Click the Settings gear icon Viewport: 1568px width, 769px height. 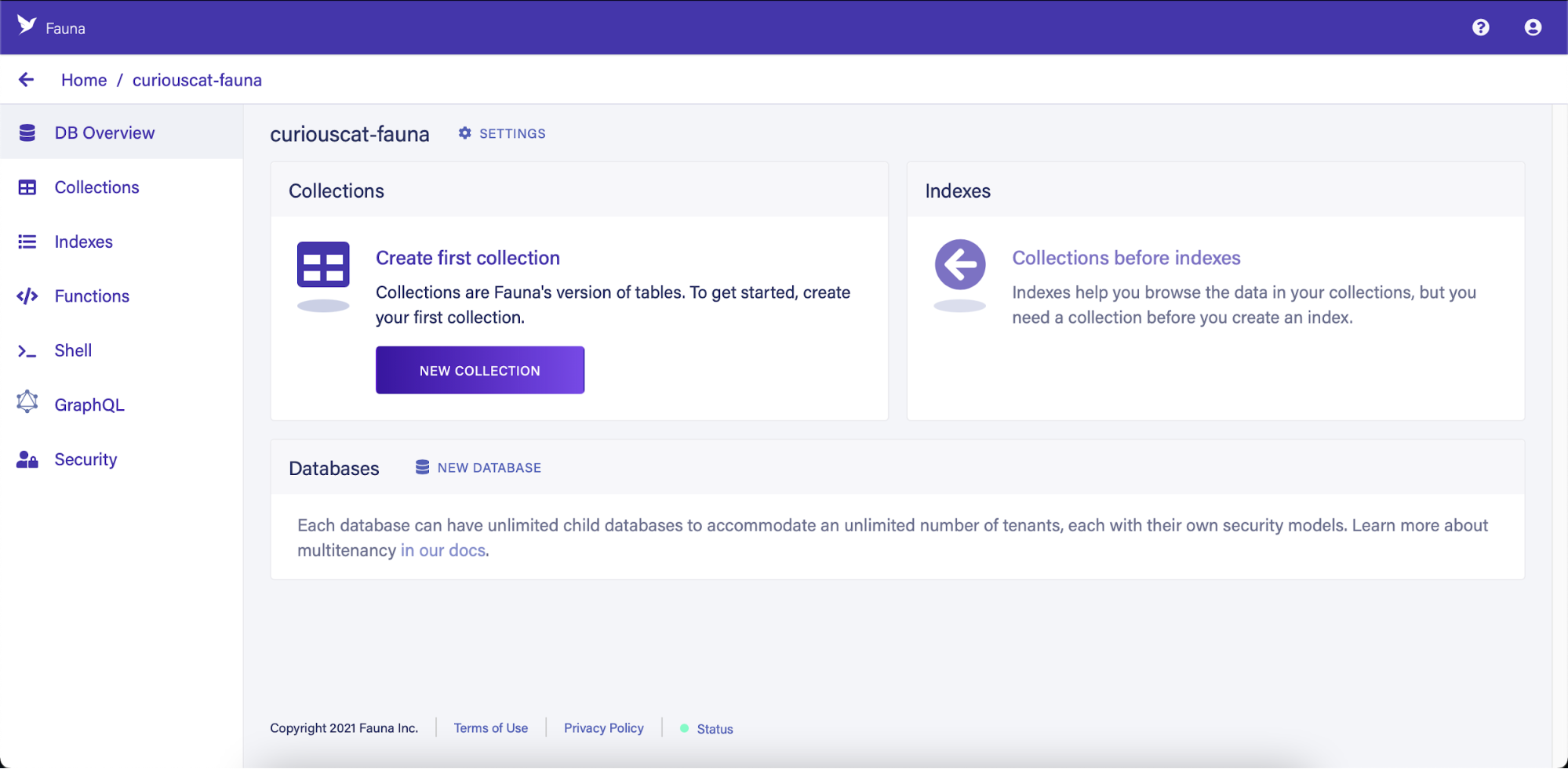pos(465,133)
